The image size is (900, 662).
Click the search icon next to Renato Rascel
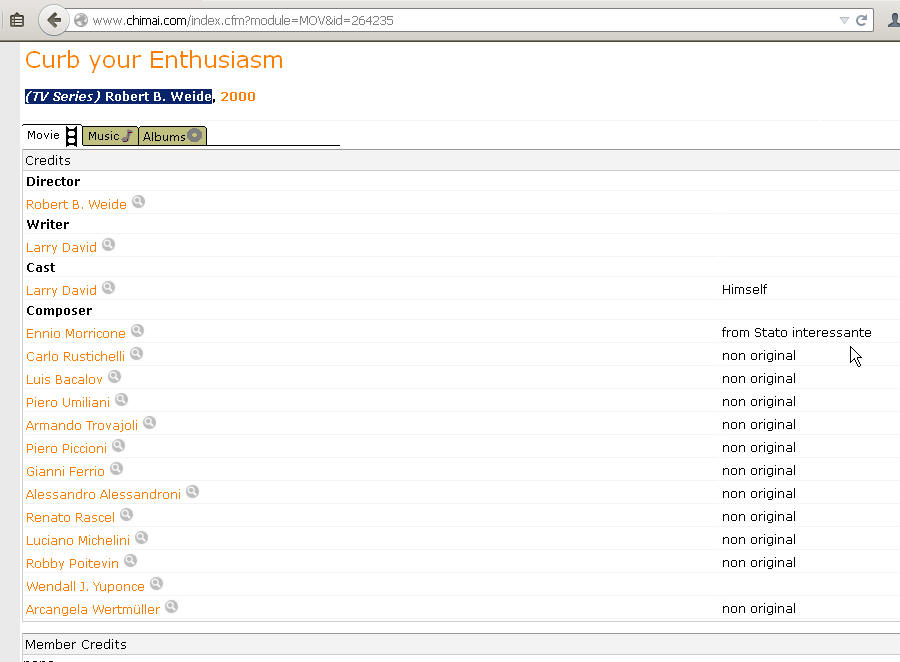click(126, 515)
